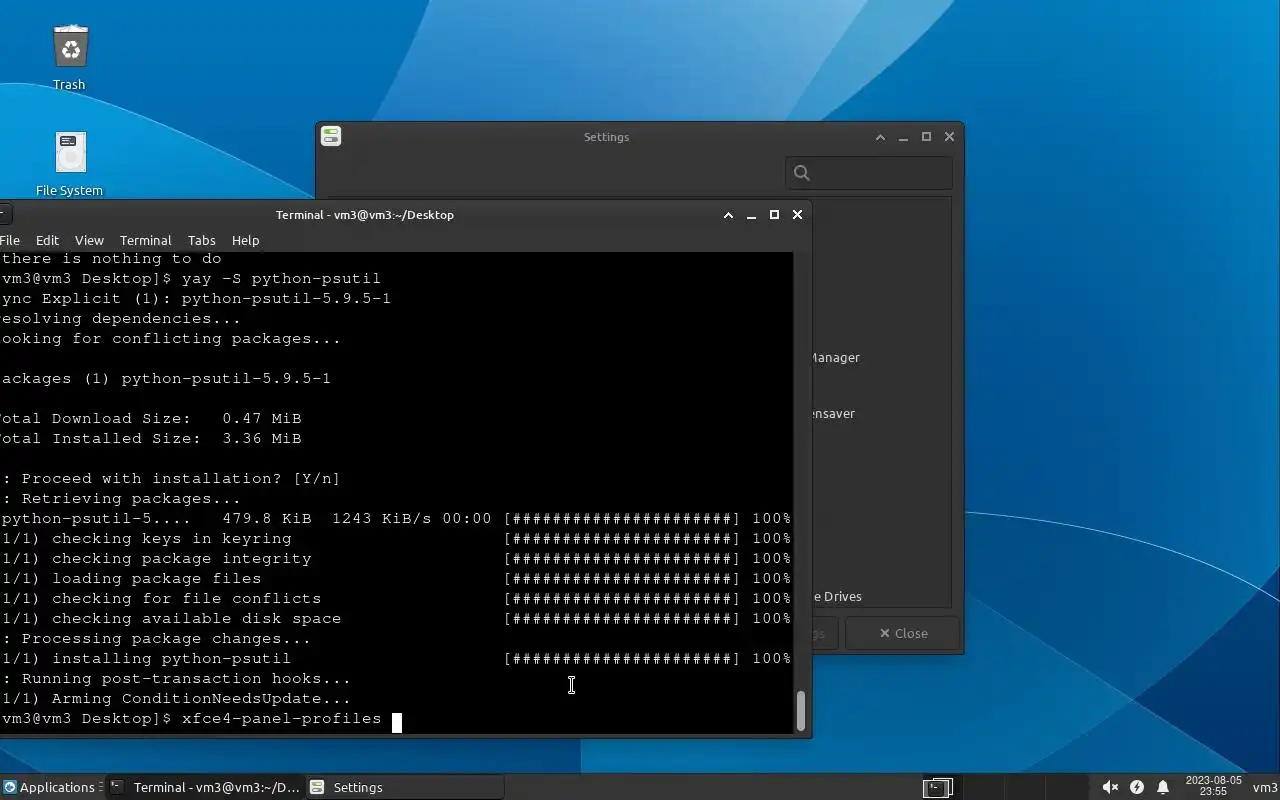Click the 'yay -S python-psutil' command line
Screen dimensions: 1280x800
point(281,279)
